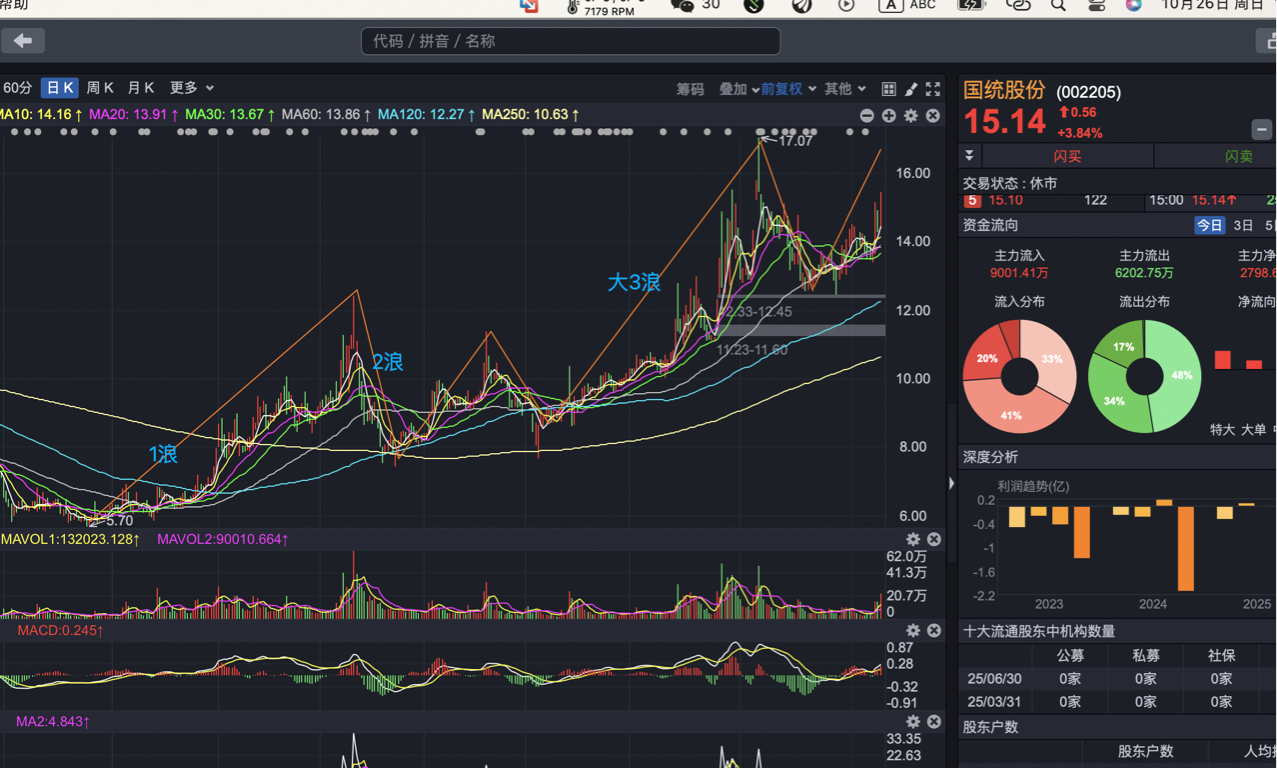Select the 日K chart tab
Image resolution: width=1277 pixels, height=768 pixels.
coord(60,88)
